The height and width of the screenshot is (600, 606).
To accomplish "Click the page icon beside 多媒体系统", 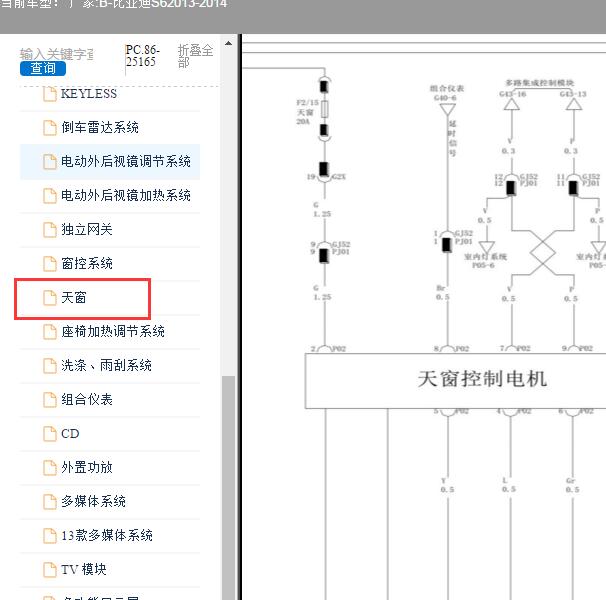I will (x=49, y=502).
